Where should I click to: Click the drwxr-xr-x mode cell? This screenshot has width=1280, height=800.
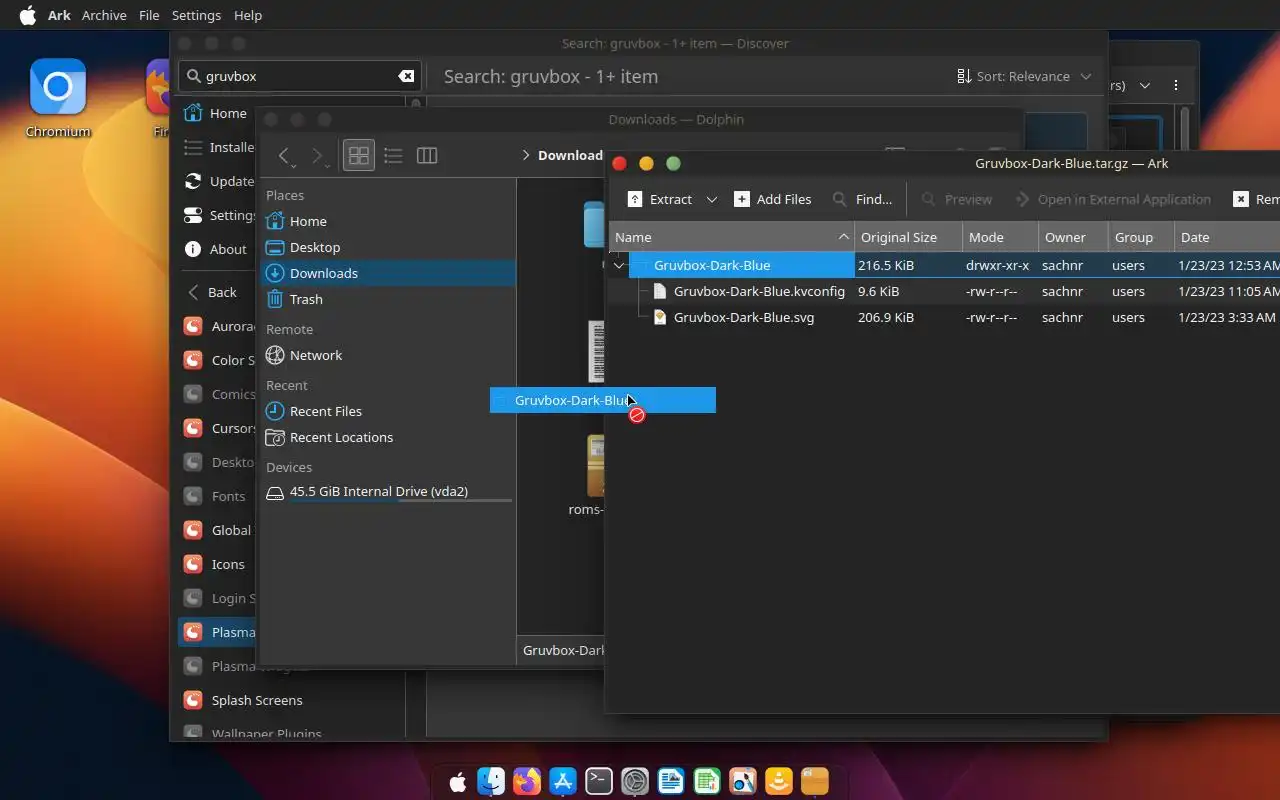pyautogui.click(x=998, y=265)
